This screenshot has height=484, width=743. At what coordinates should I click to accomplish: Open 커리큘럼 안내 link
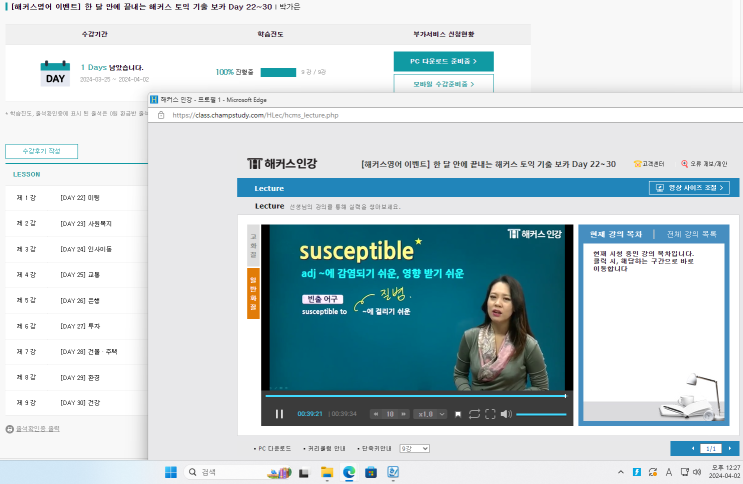[x=324, y=448]
